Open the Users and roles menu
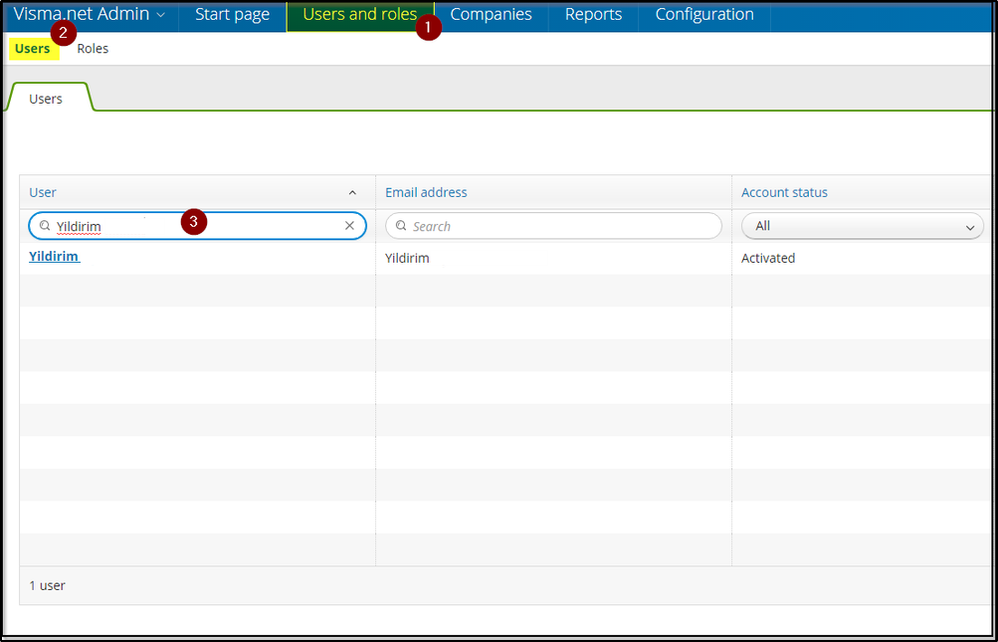The image size is (998, 642). pyautogui.click(x=360, y=15)
